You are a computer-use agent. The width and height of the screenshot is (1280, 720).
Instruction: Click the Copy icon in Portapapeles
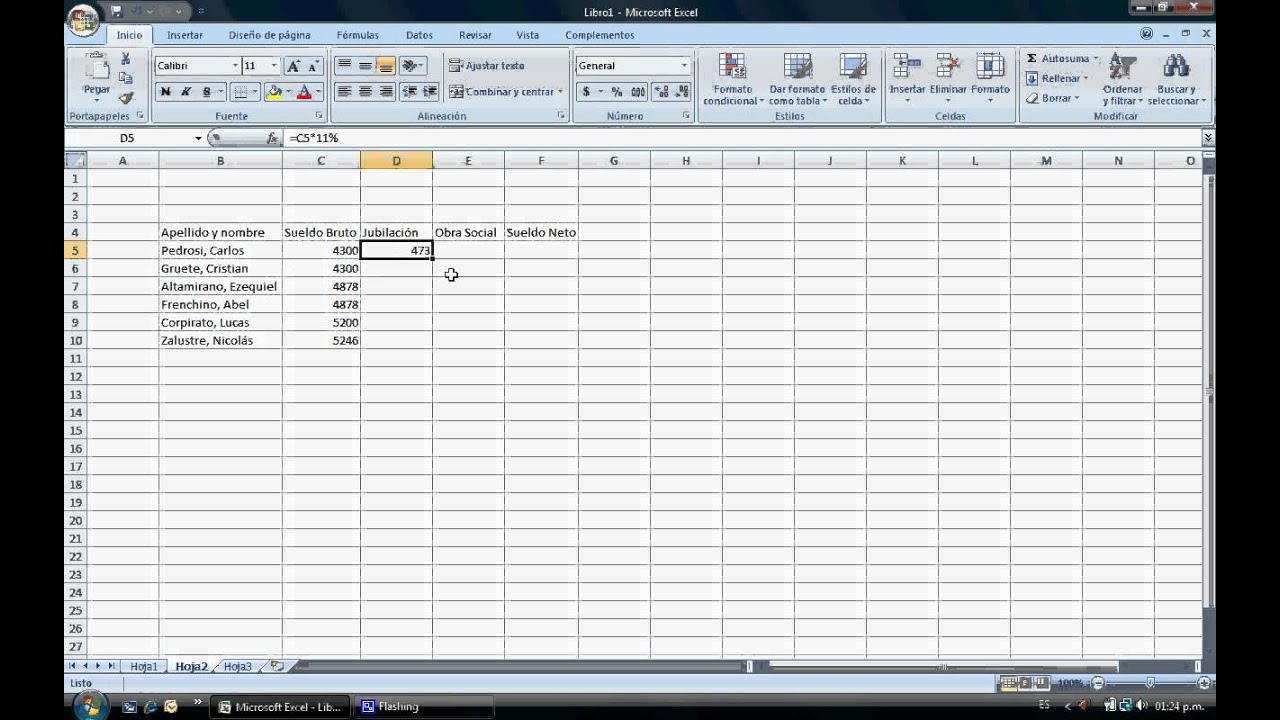coord(125,78)
